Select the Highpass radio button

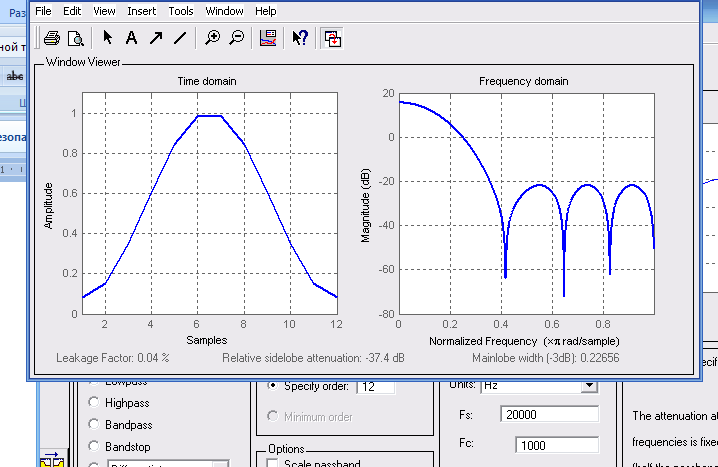(95, 403)
